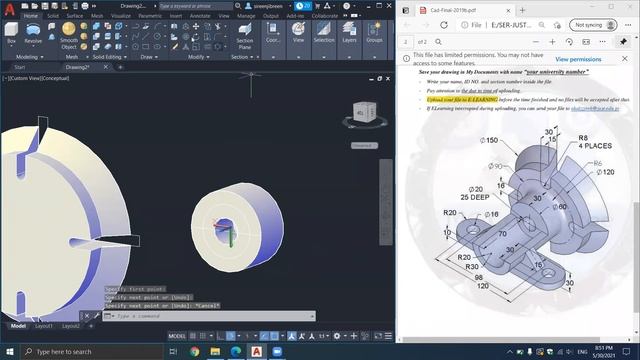Viewport: 640px width, 360px height.
Task: Zoom out on the PDF with minus icon
Action: pyautogui.click(x=536, y=42)
